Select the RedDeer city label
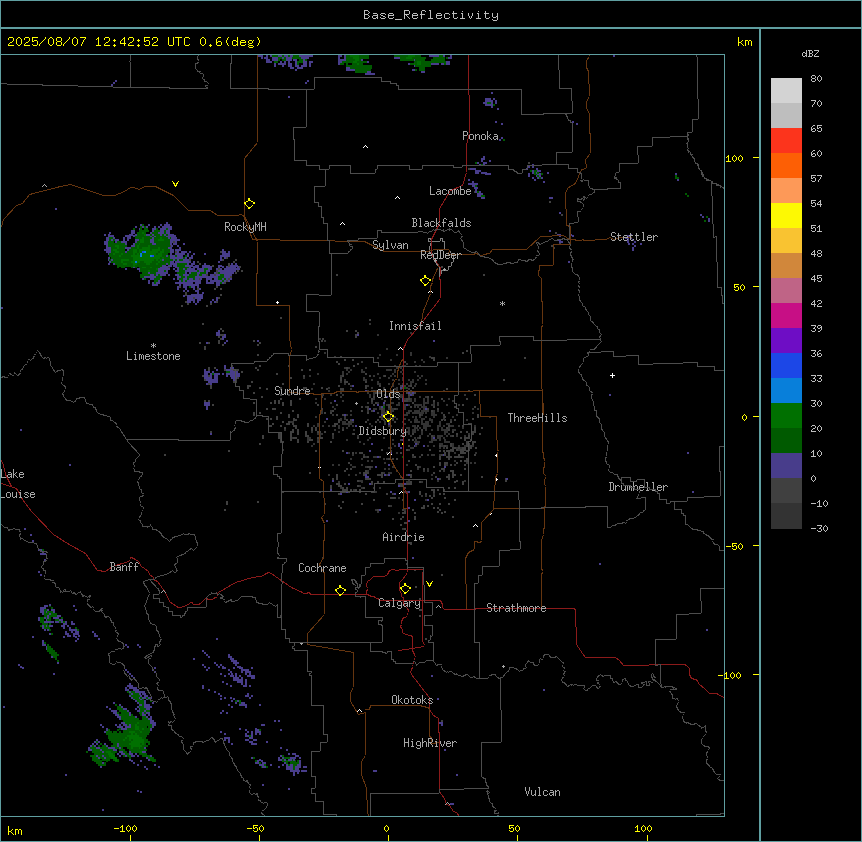862x842 pixels. 440,255
